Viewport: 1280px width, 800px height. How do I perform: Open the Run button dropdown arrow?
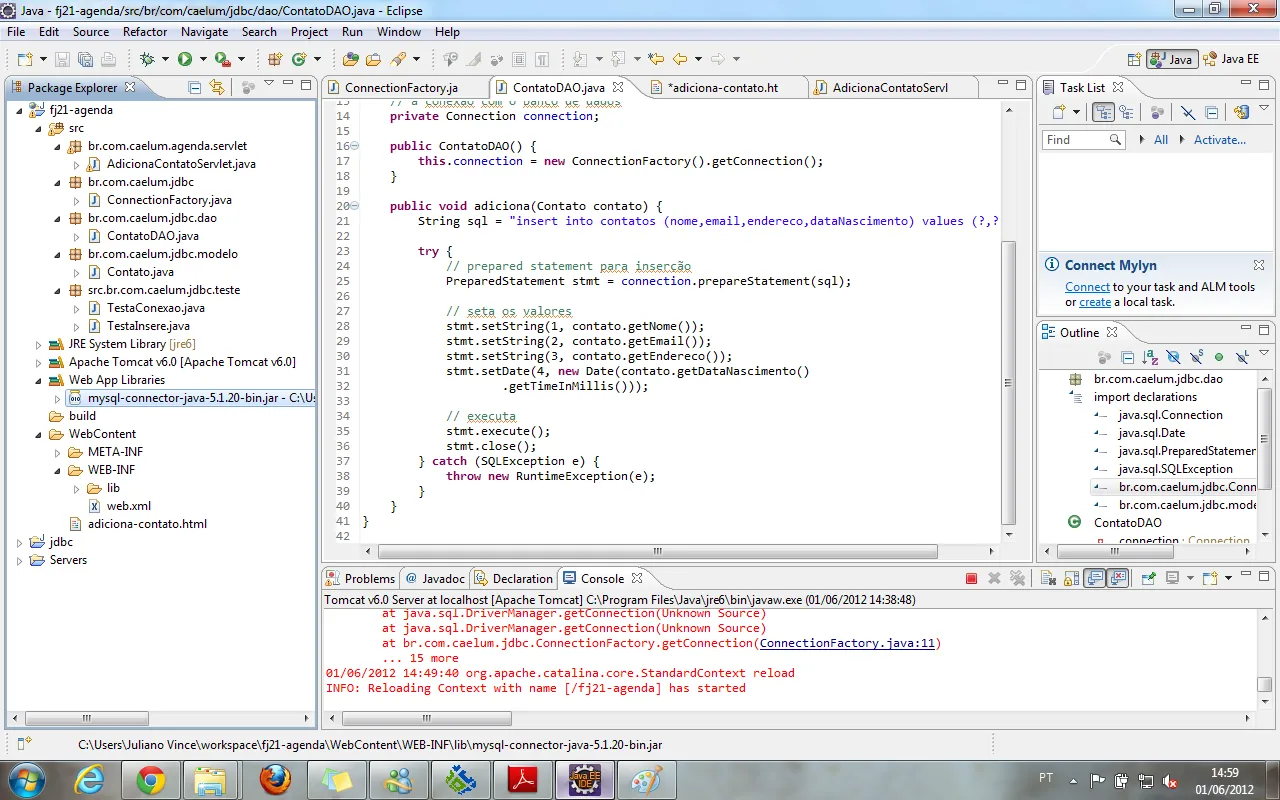(x=203, y=59)
